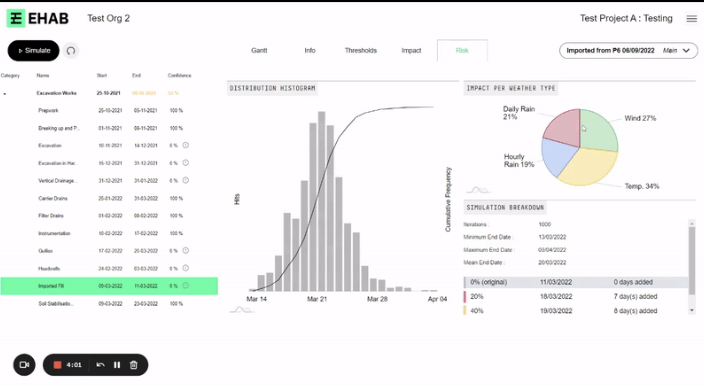Click the highlighted Imported Fill row

(x=109, y=286)
